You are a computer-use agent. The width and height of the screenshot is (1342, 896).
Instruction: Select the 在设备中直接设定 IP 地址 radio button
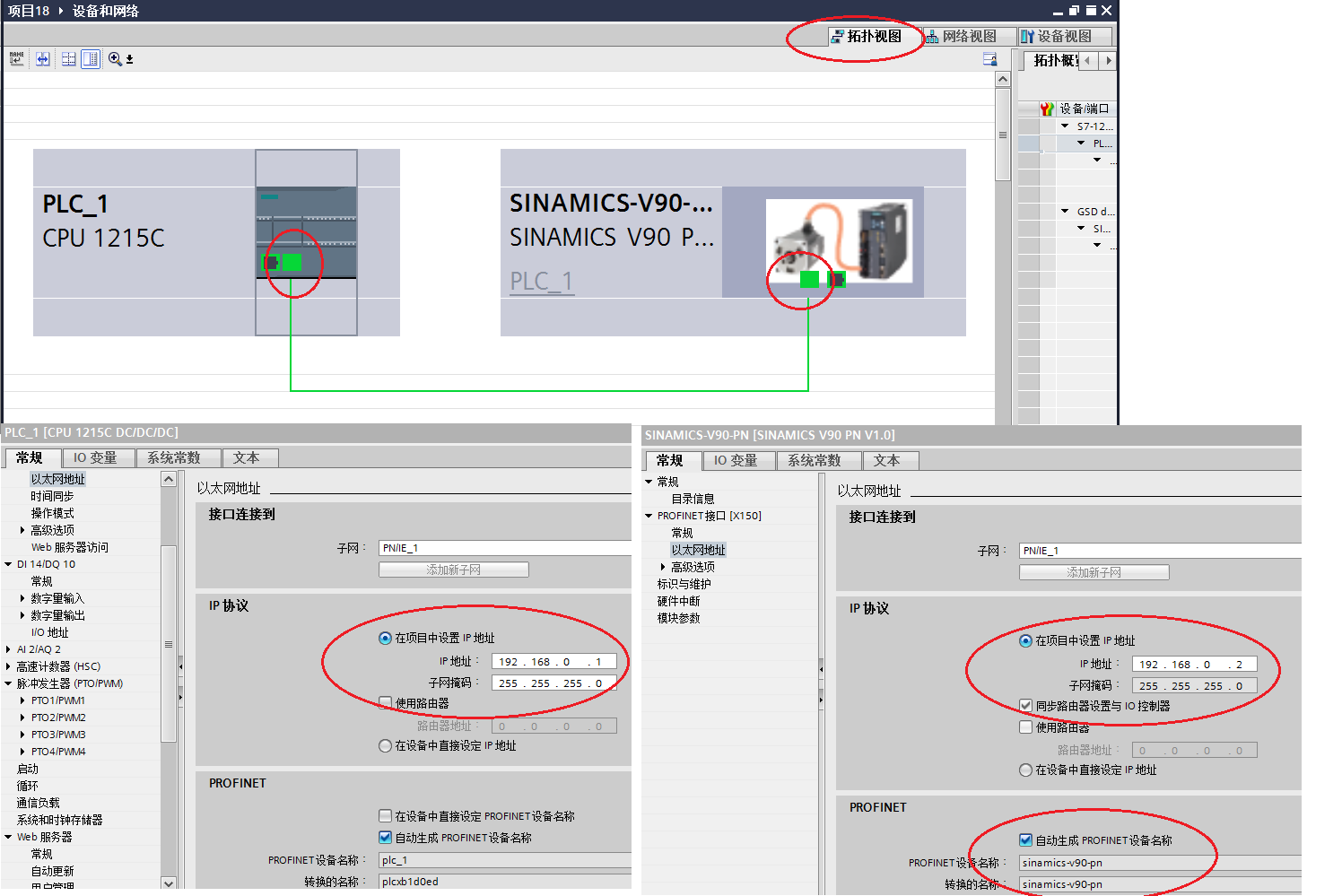[x=385, y=745]
